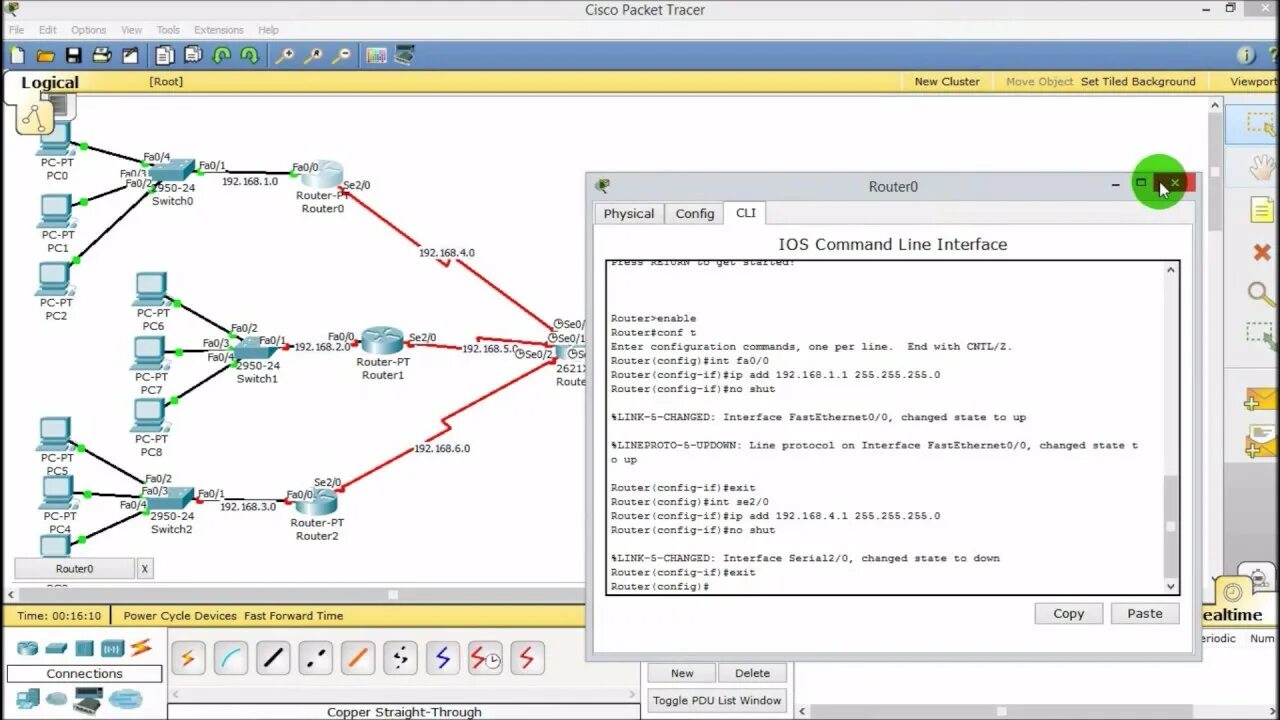Click the CLI scrollbar down arrow
This screenshot has height=720, width=1280.
(x=1171, y=586)
